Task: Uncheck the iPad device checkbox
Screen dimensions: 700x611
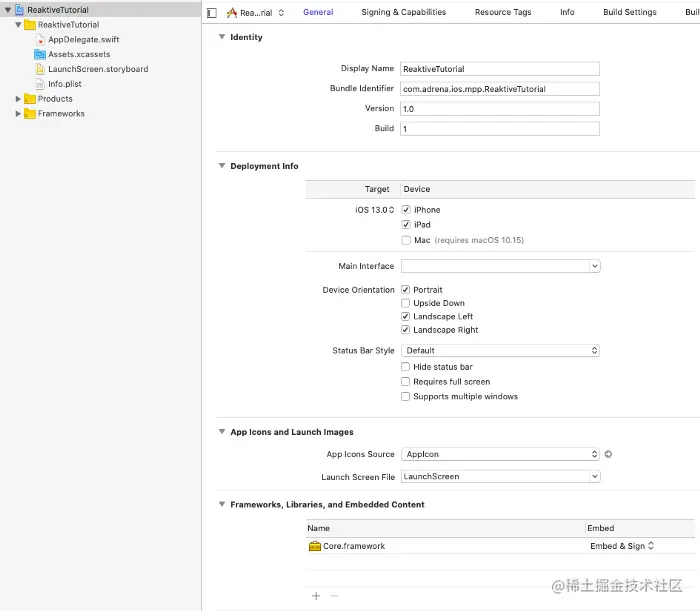Action: [406, 224]
